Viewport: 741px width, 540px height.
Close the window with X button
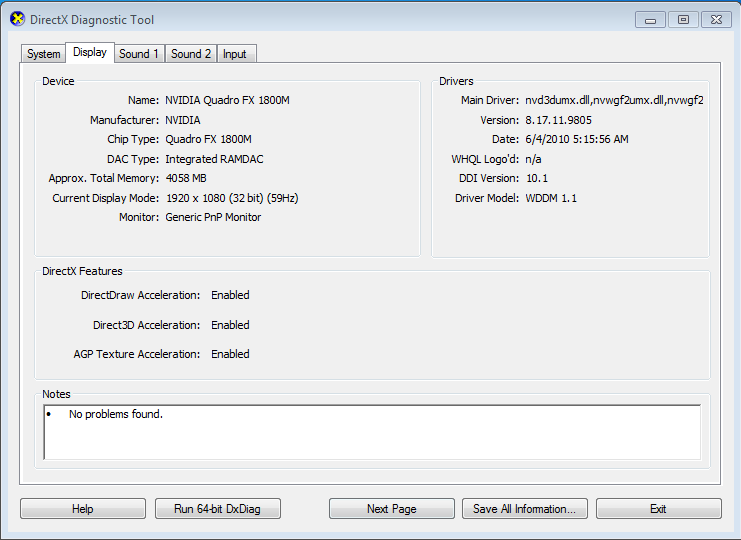tap(716, 20)
